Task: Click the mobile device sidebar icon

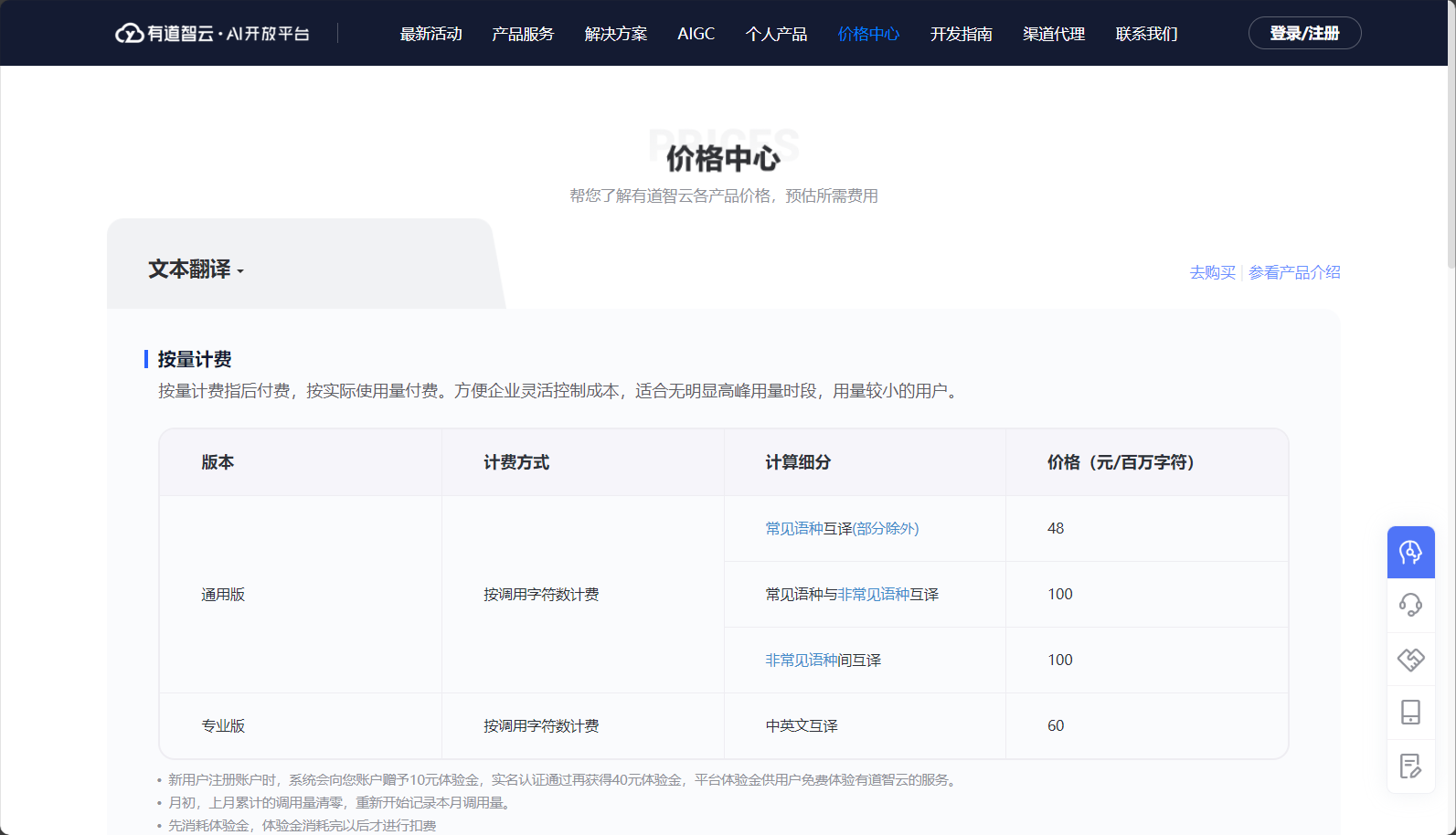Action: (1410, 712)
